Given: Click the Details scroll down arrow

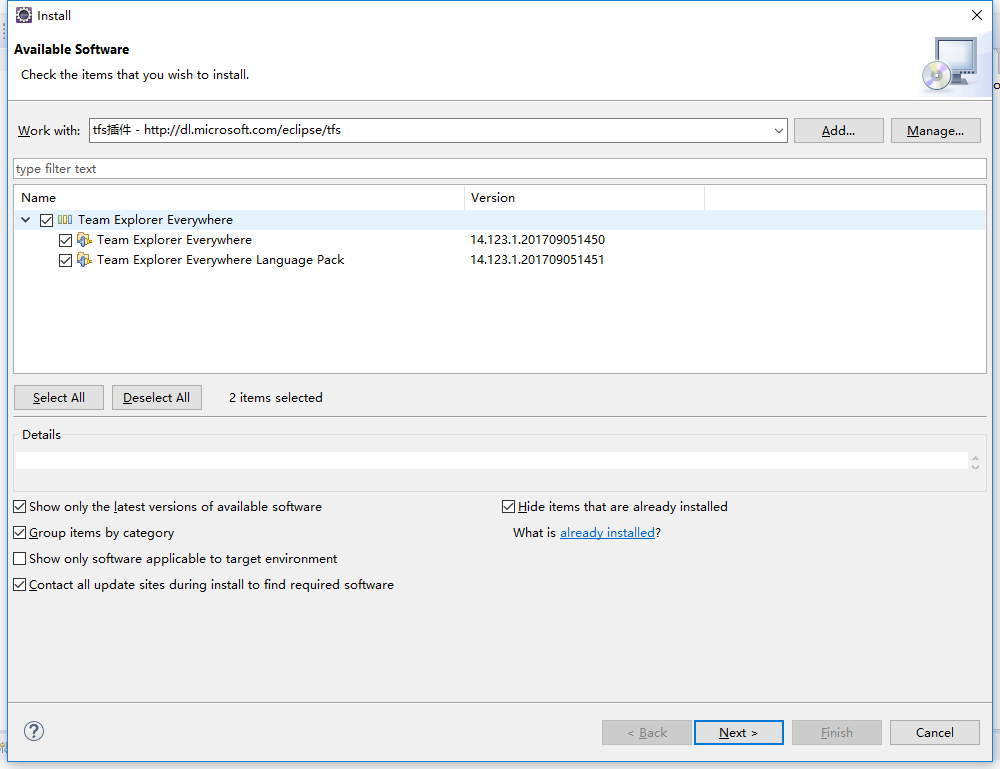Looking at the screenshot, I should [x=975, y=466].
